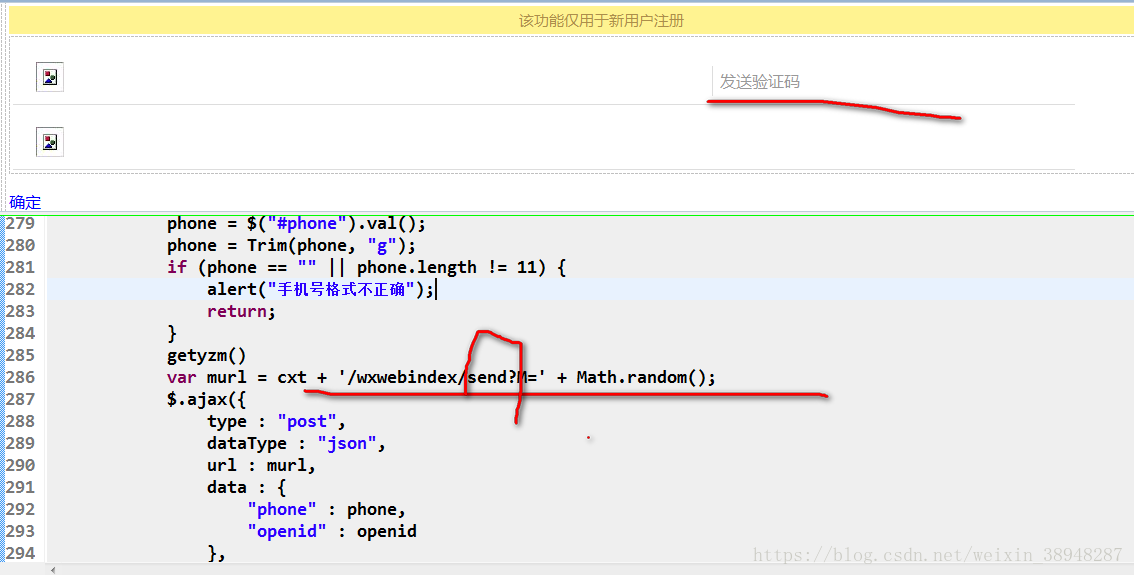The image size is (1134, 575).
Task: Click the getyzm() call on line 285
Action: (207, 356)
